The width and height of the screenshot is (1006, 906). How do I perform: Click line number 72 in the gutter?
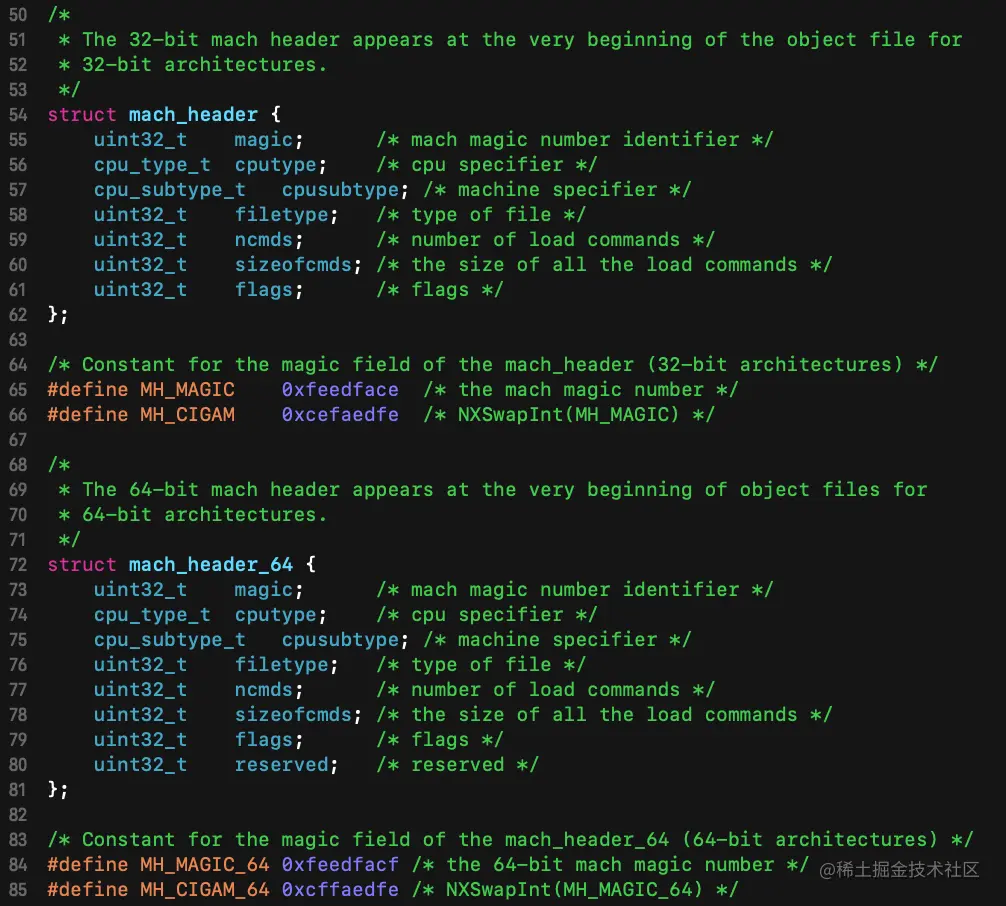tap(18, 565)
